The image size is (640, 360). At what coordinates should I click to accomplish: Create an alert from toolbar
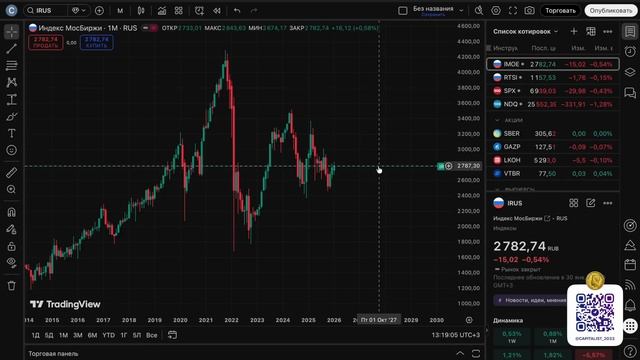(199, 11)
